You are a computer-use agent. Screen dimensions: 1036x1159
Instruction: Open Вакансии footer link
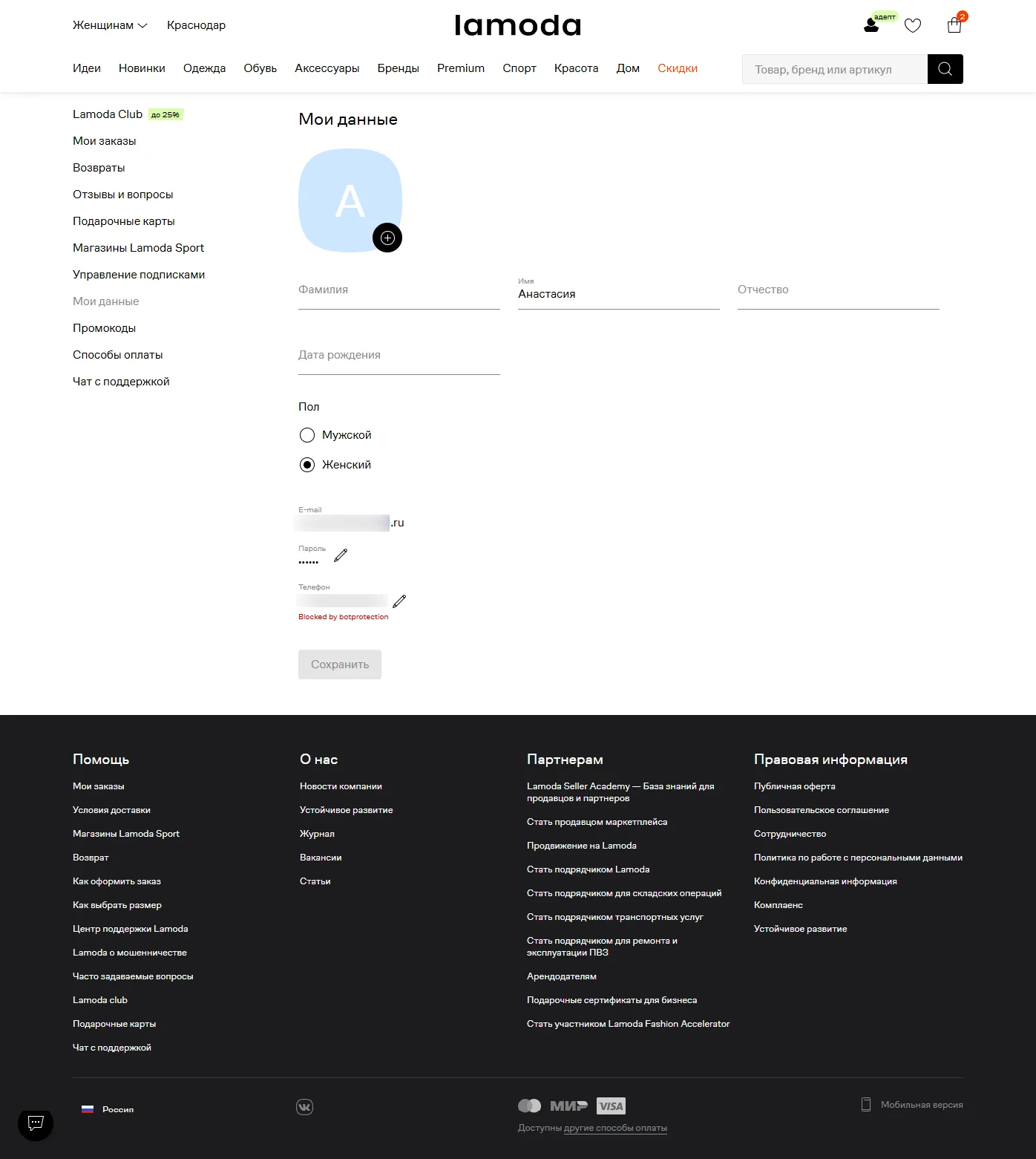tap(321, 858)
